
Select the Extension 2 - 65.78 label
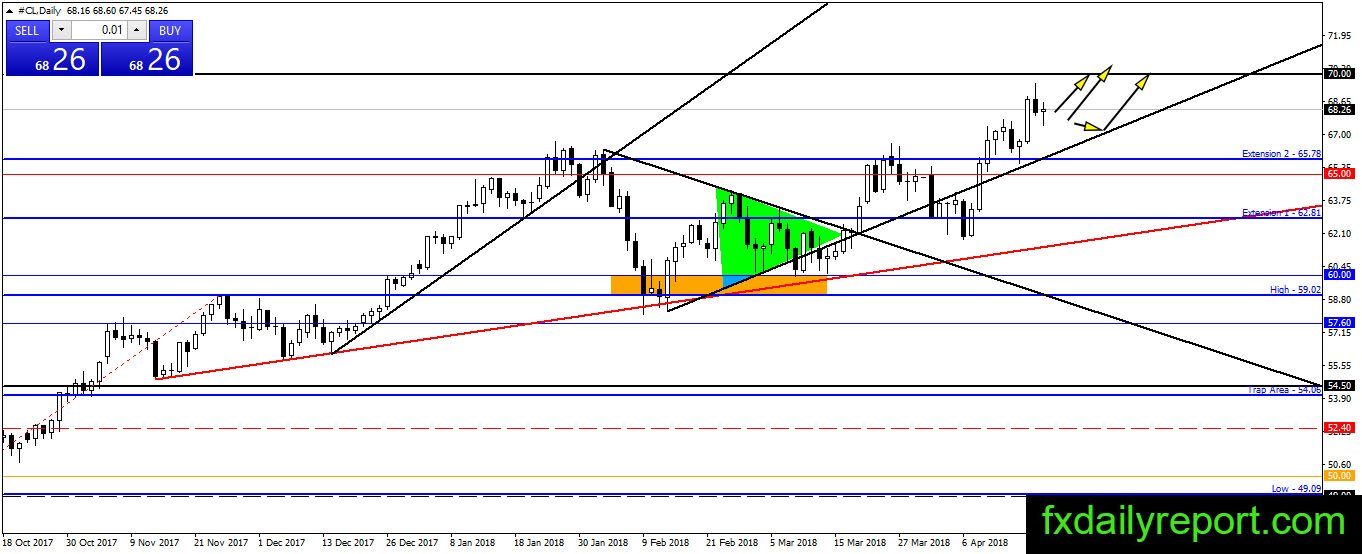click(x=1281, y=154)
